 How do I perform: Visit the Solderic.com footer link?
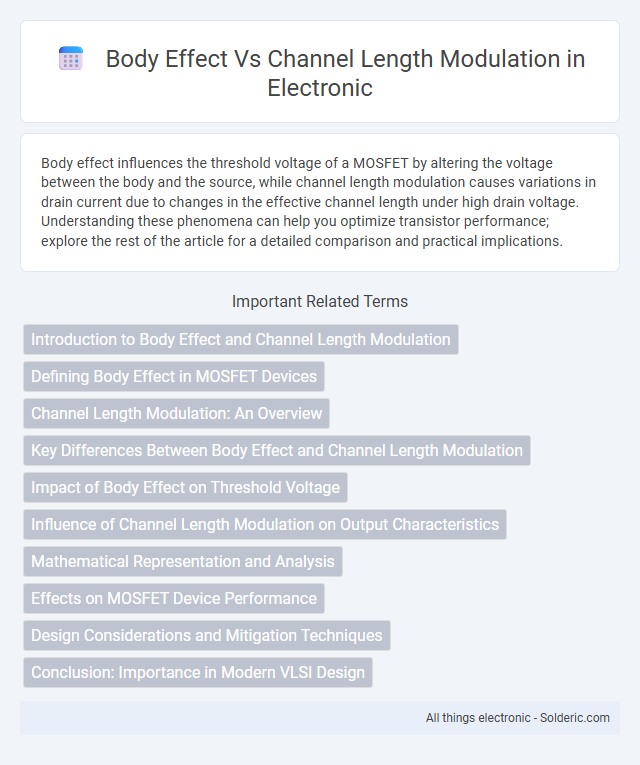click(x=575, y=718)
